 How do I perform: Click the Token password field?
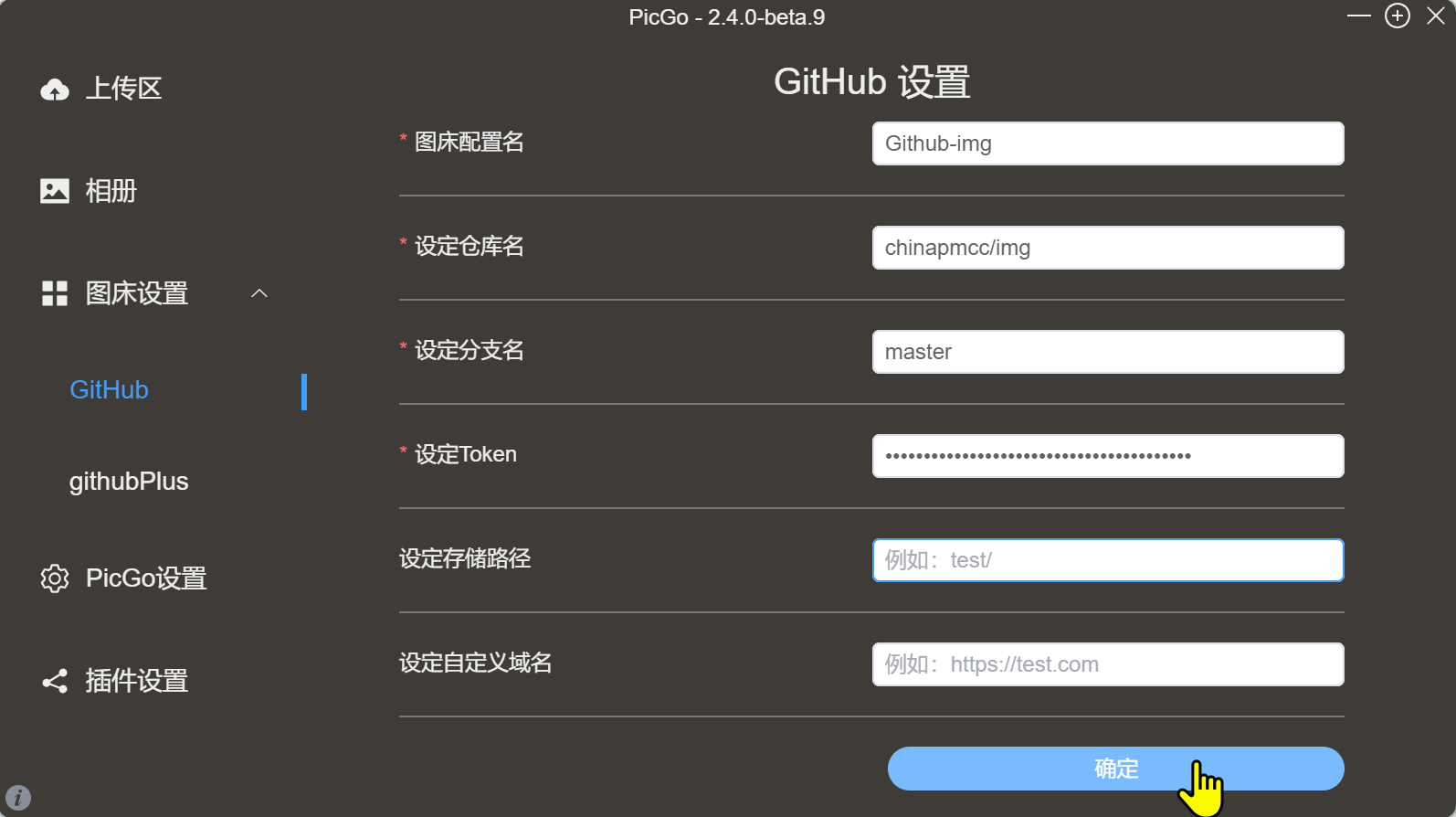[x=1107, y=456]
